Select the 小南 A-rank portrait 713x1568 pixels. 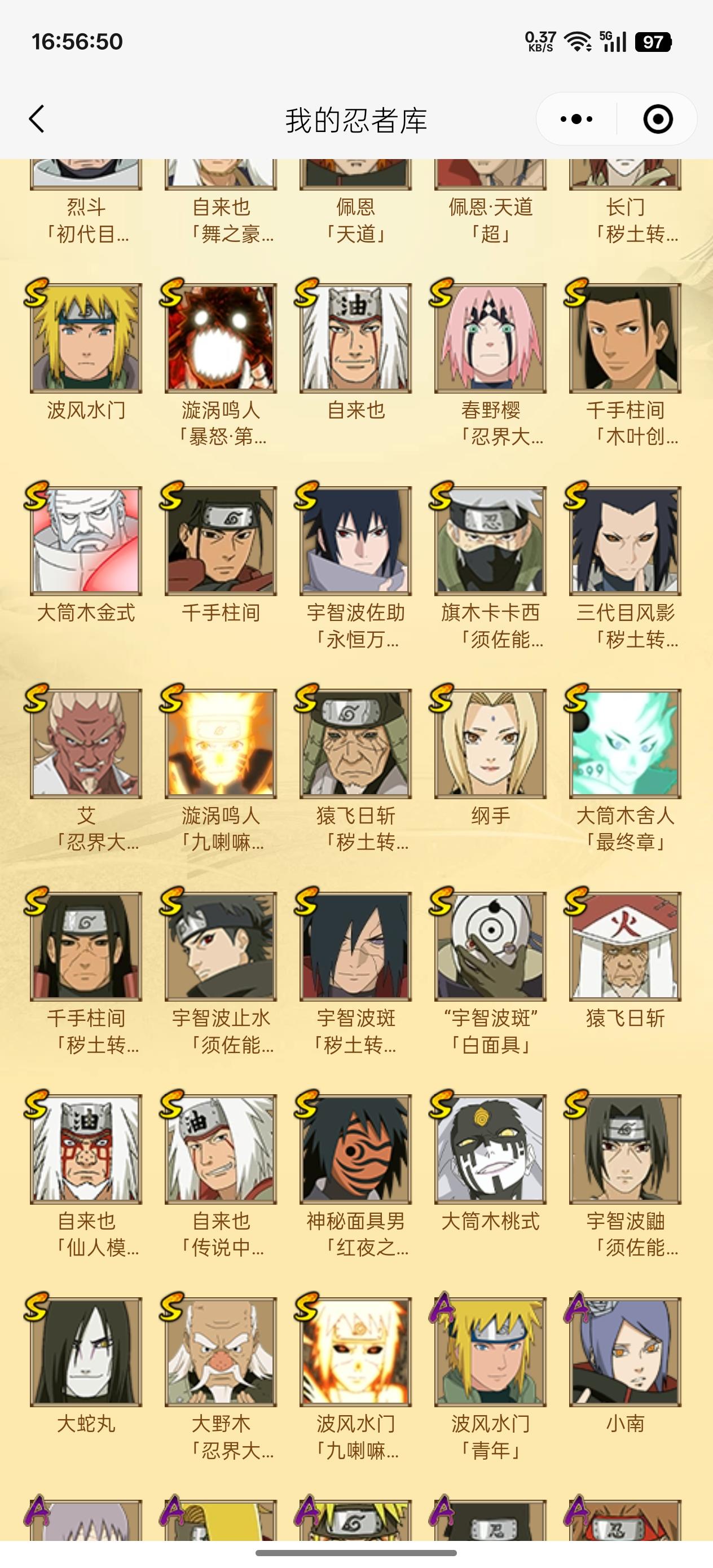pyautogui.click(x=626, y=1351)
